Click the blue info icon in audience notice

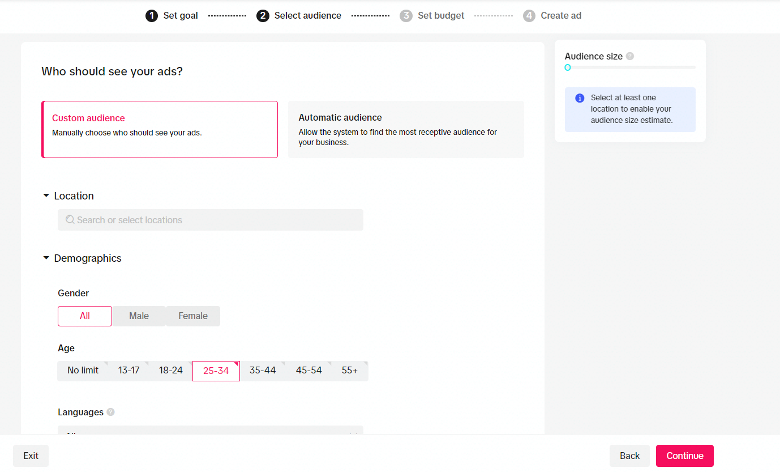click(x=580, y=98)
